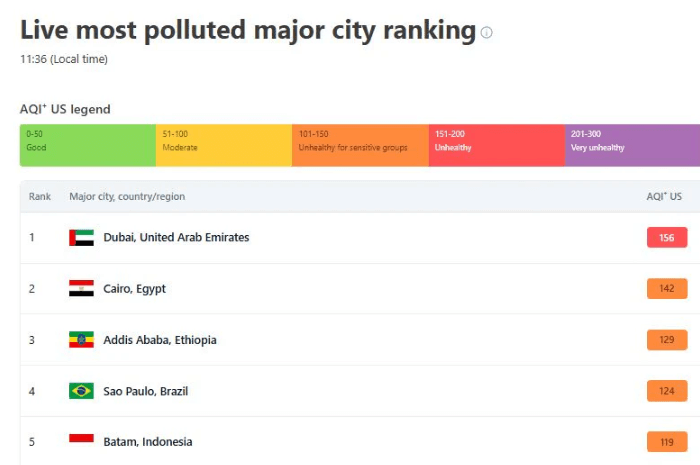Select Addis Ababa, Ethiopia in the ranking
Viewport: 700px width, 465px height.
coord(159,340)
